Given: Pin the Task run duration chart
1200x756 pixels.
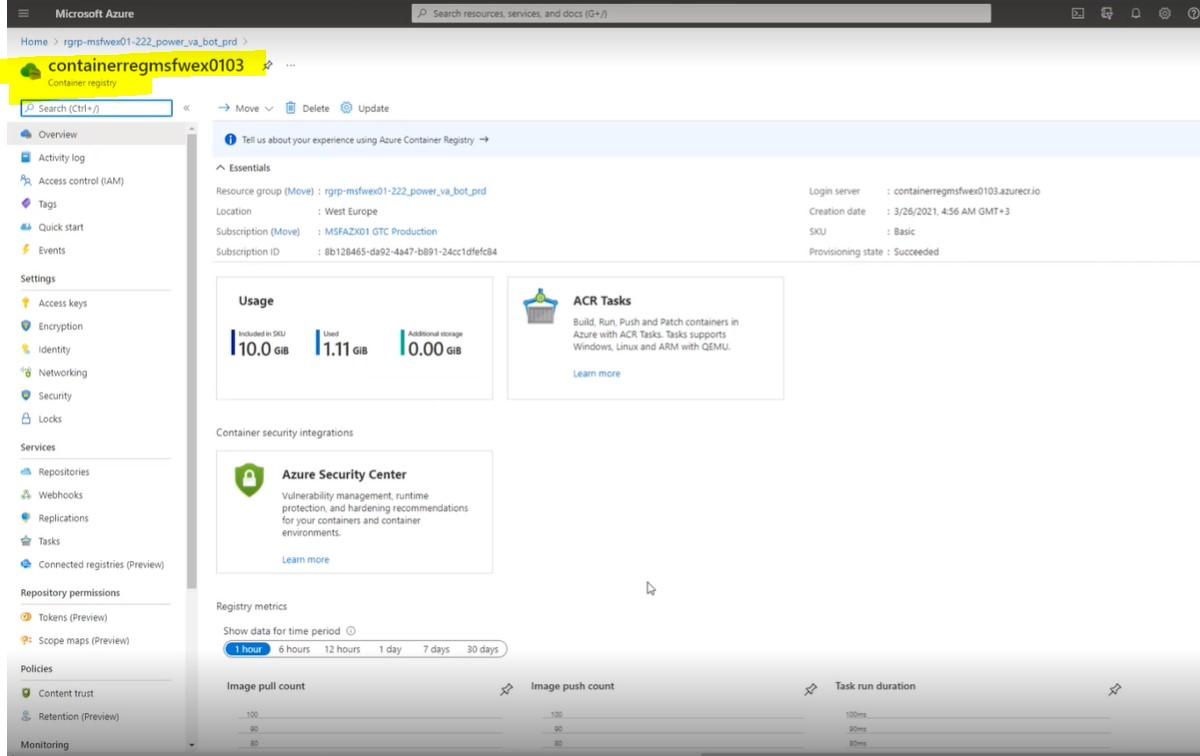Looking at the screenshot, I should tap(1114, 689).
